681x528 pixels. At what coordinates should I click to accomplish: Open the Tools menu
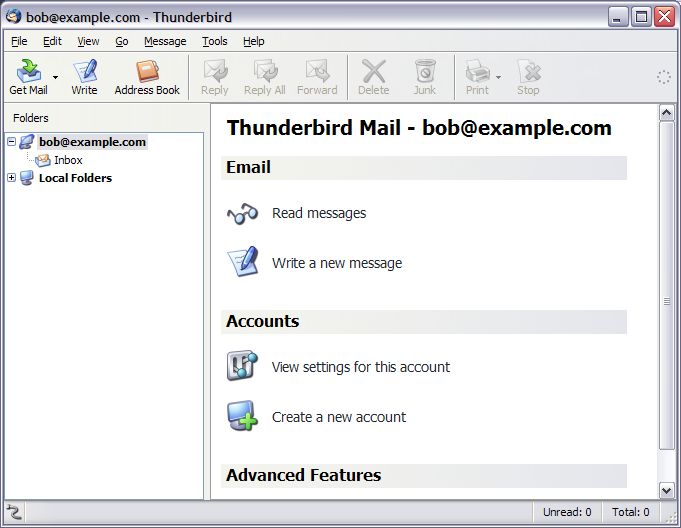coord(215,41)
